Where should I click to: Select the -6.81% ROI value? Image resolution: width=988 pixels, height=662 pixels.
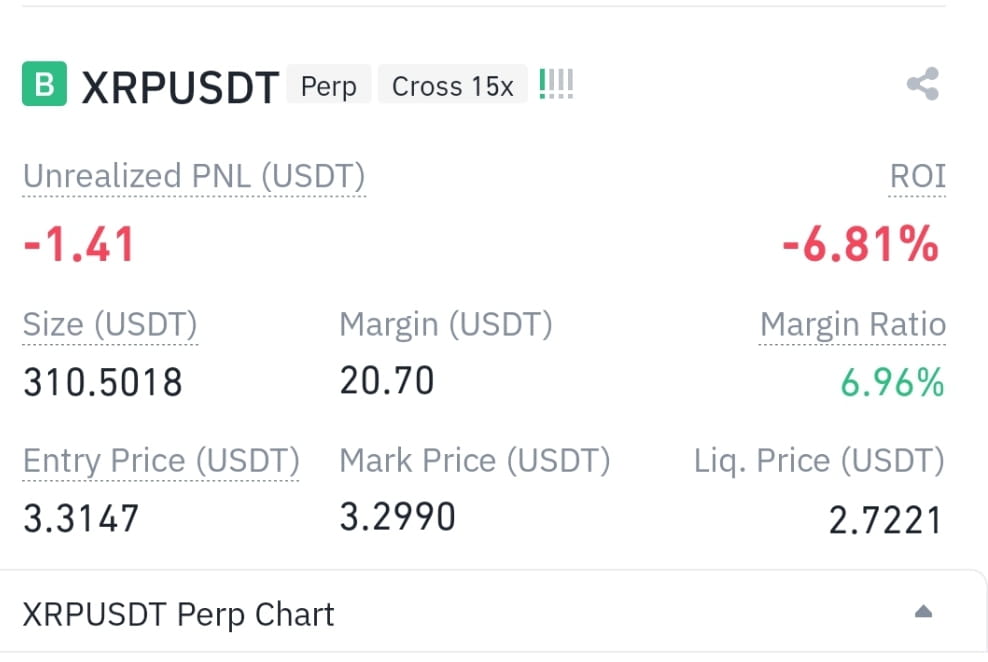[x=861, y=244]
